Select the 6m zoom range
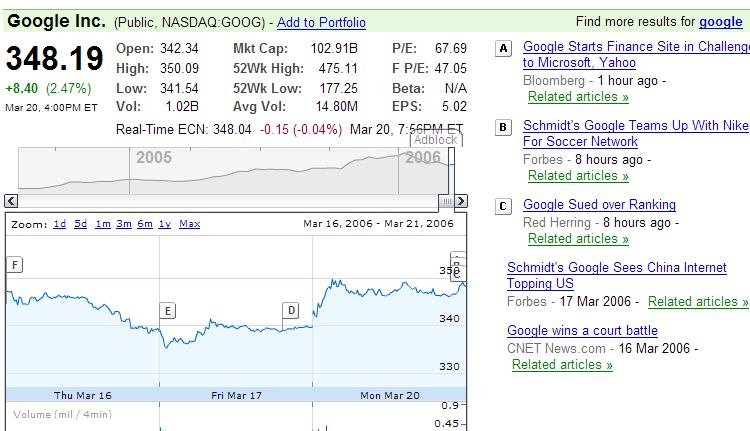Image resolution: width=750 pixels, height=431 pixels. (x=145, y=224)
